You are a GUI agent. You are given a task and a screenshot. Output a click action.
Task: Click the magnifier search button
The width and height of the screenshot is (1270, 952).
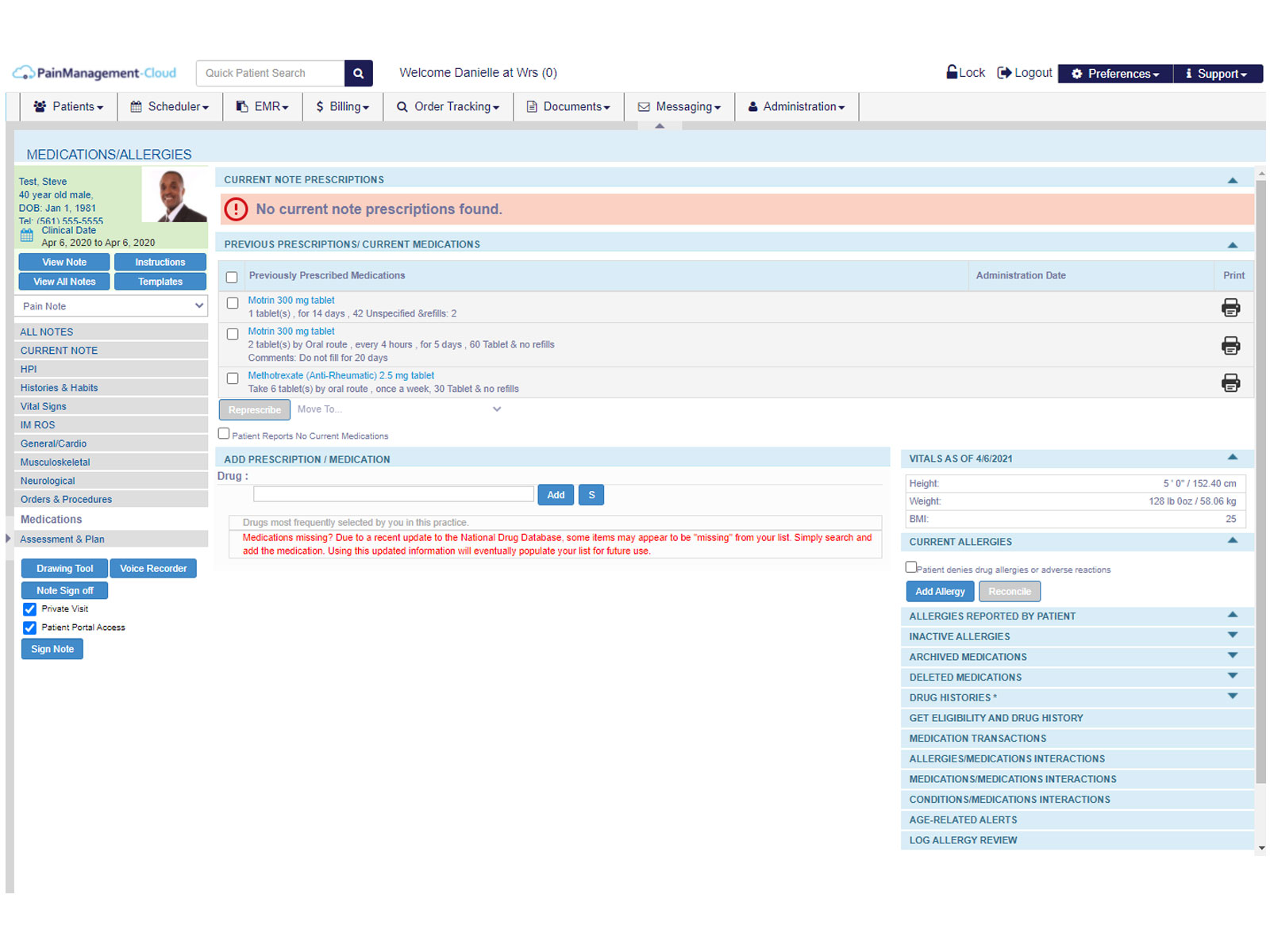[x=358, y=73]
